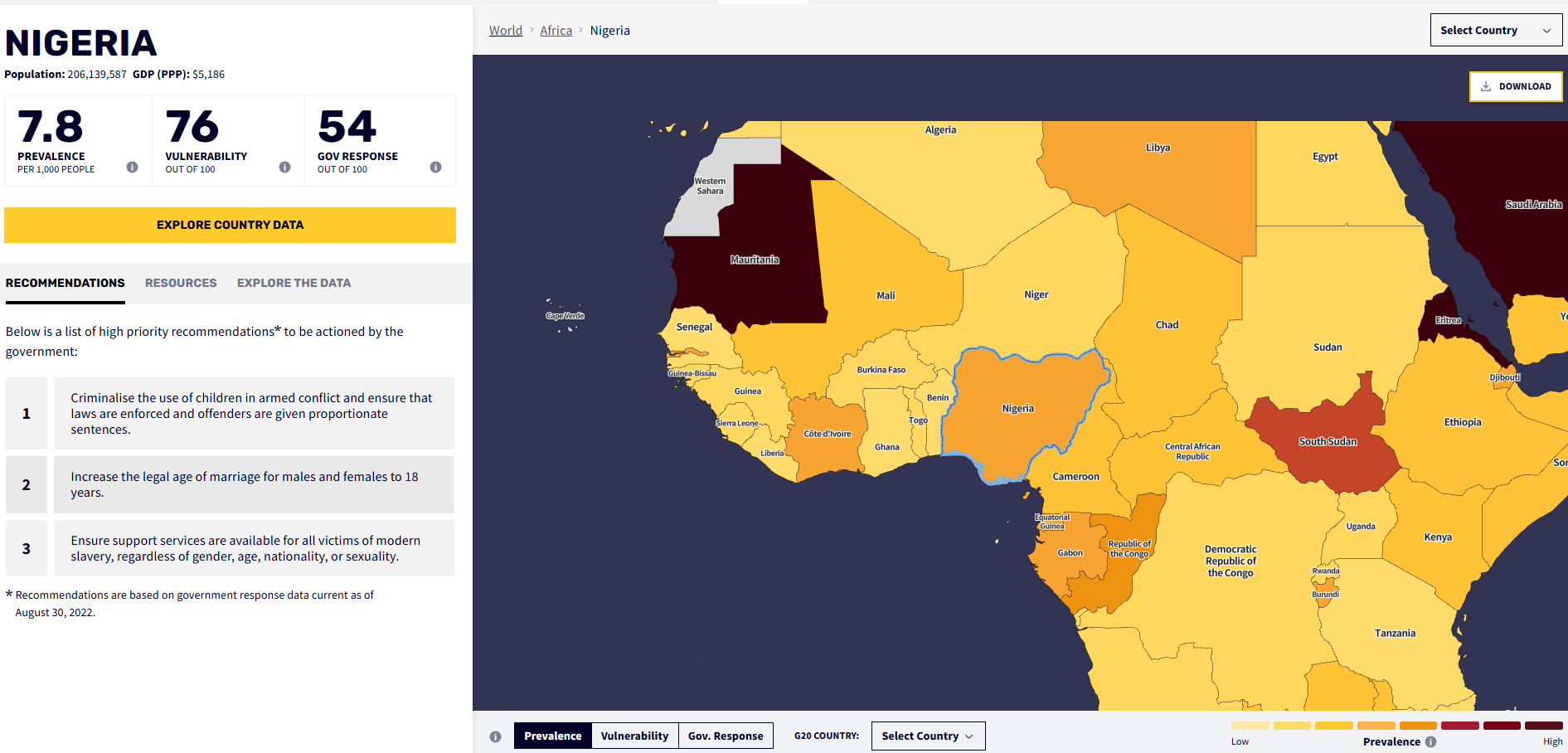Click the 7.8 Prevalence score
1568x753 pixels.
pyautogui.click(x=51, y=127)
